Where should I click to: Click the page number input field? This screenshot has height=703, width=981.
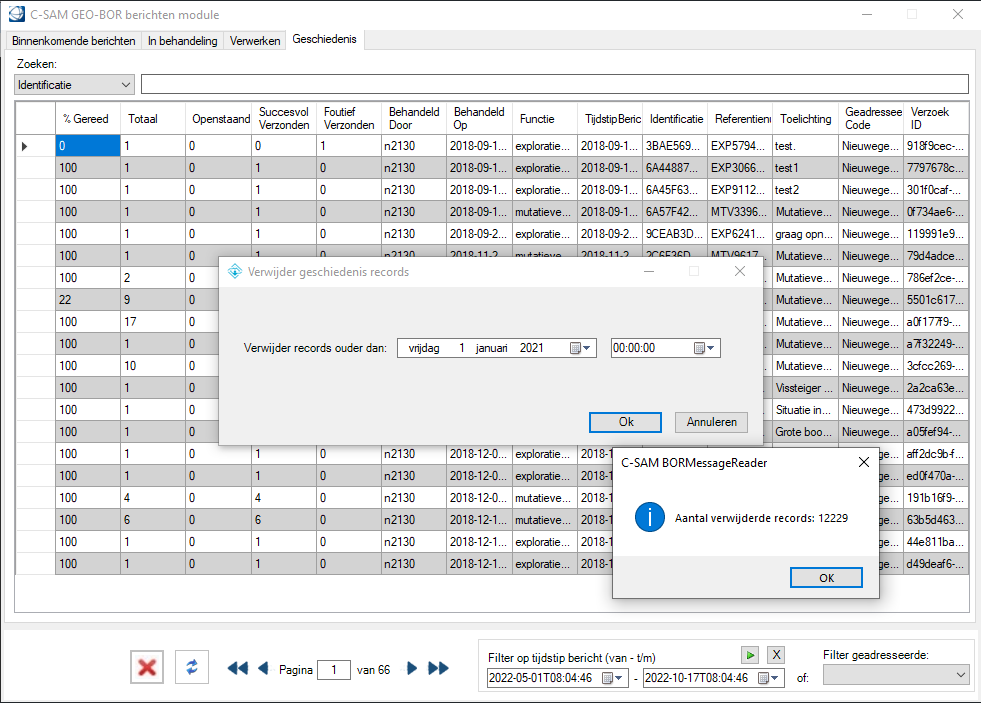[x=333, y=670]
